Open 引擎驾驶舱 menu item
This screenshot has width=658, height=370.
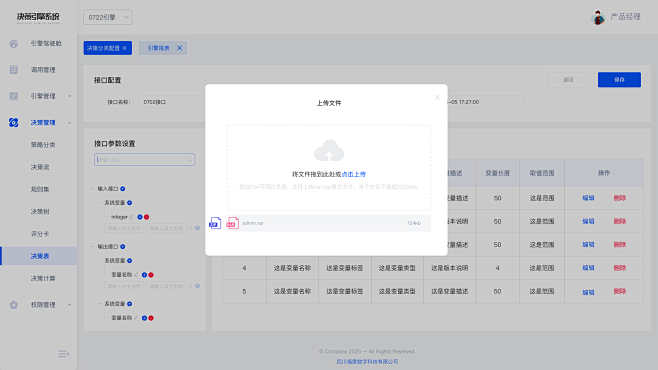pyautogui.click(x=46, y=43)
